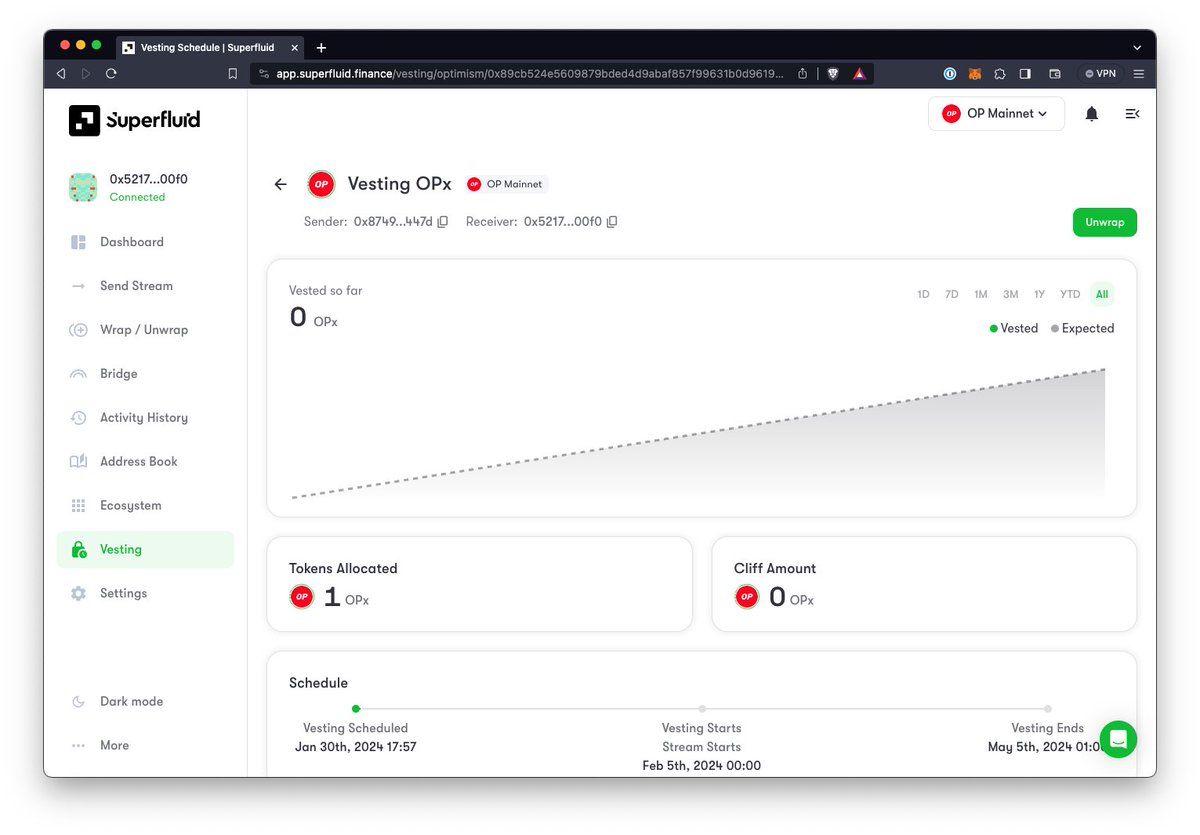
Task: Click the Send Stream arrow icon
Action: click(x=78, y=286)
